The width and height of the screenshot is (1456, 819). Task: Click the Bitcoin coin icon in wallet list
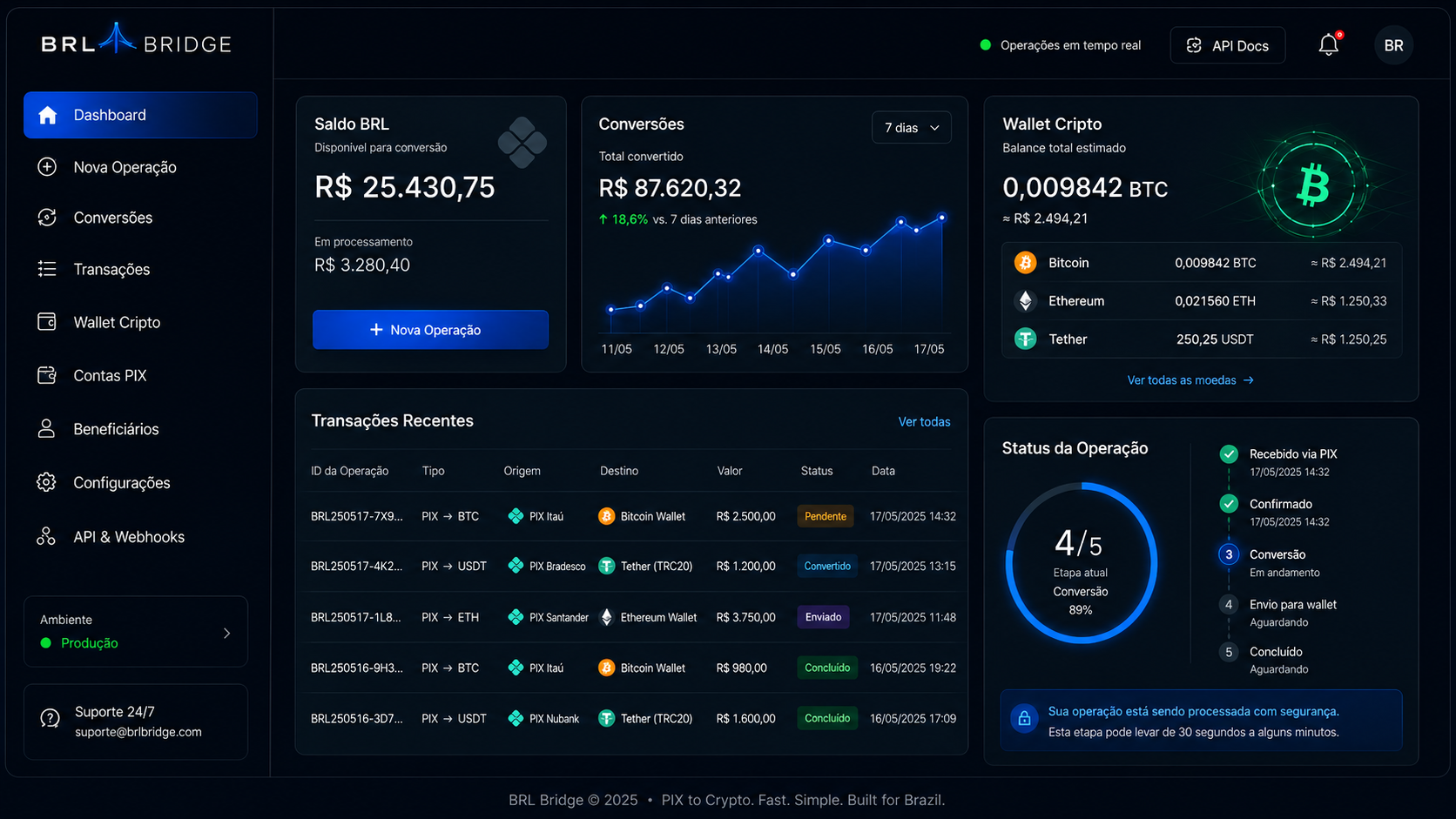pyautogui.click(x=1026, y=262)
